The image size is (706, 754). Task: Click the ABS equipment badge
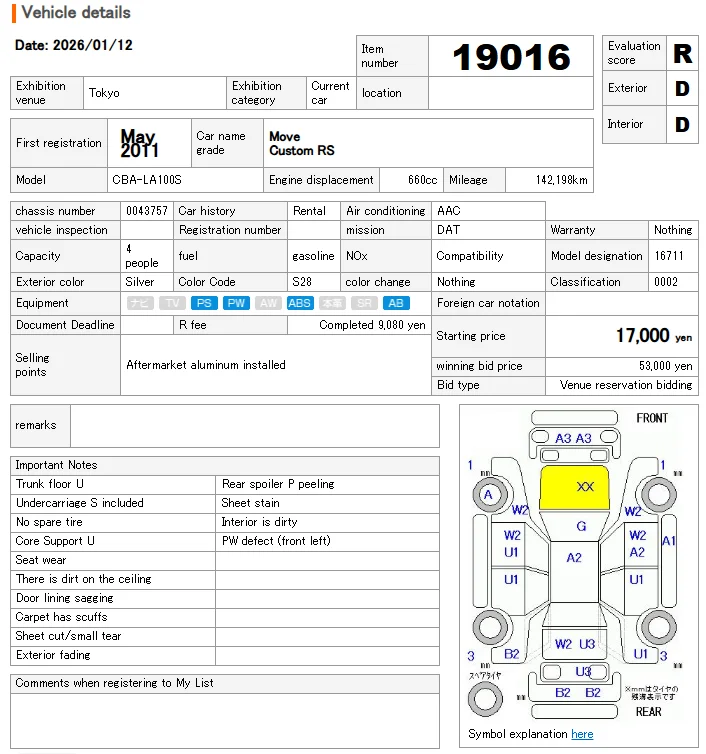300,303
